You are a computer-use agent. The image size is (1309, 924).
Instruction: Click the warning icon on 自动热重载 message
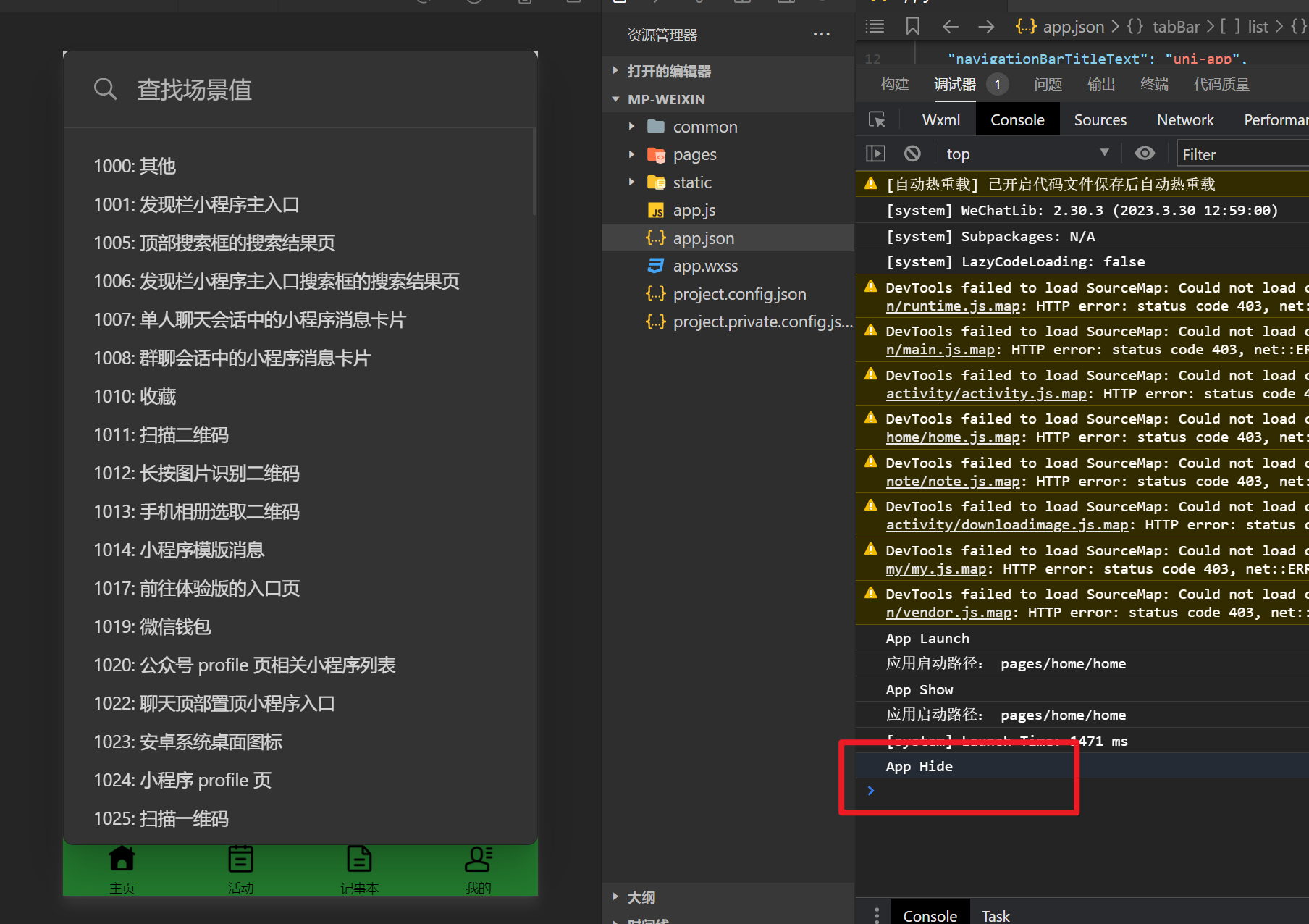[871, 184]
